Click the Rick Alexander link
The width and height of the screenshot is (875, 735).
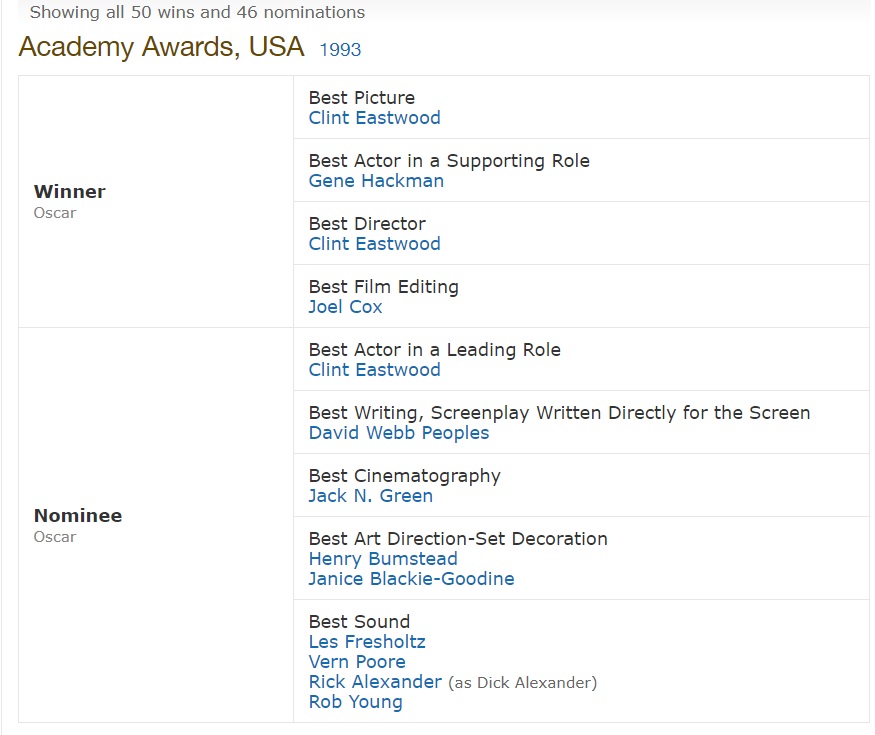tap(375, 682)
